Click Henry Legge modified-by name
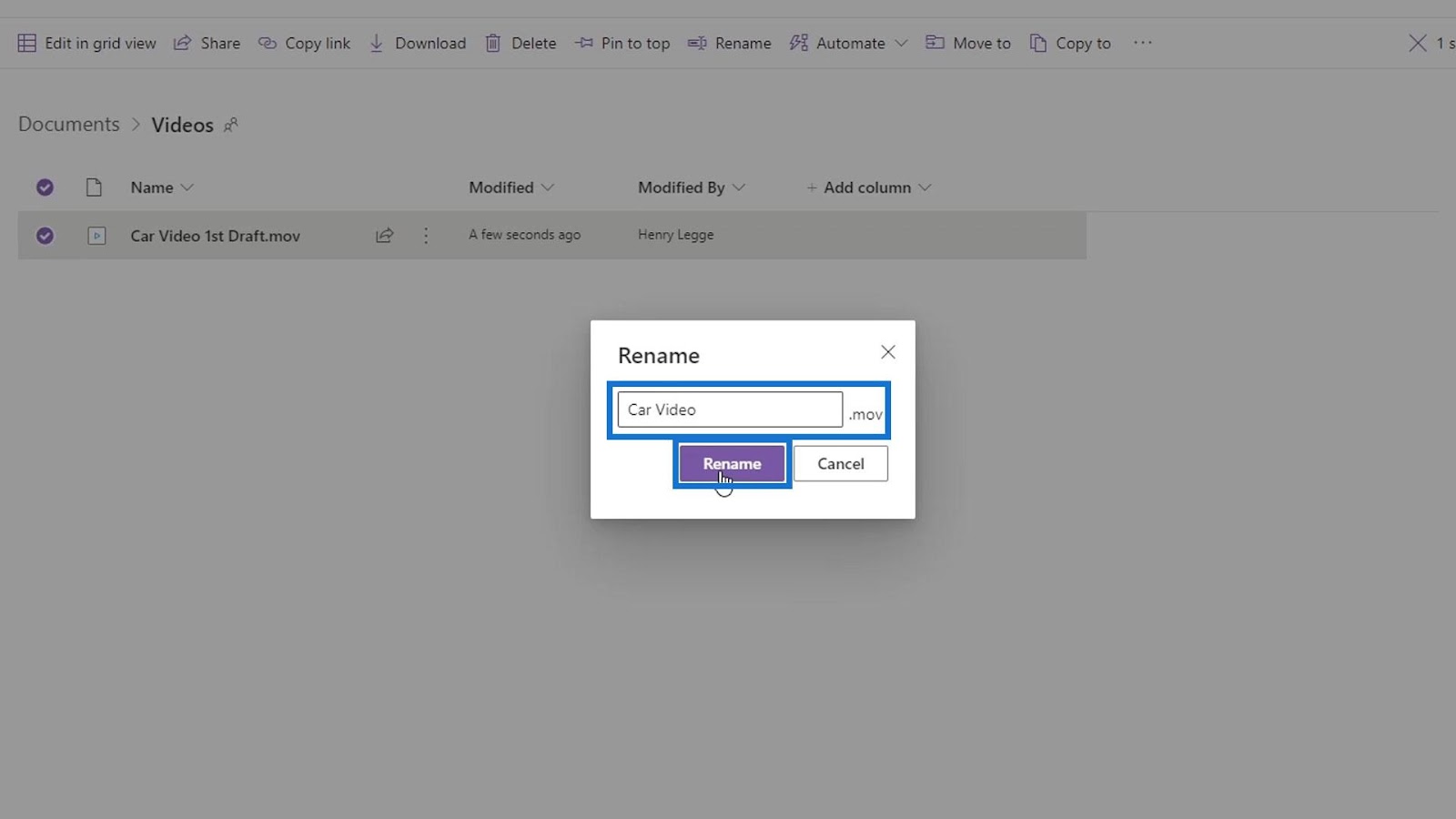The width and height of the screenshot is (1456, 819). (676, 235)
